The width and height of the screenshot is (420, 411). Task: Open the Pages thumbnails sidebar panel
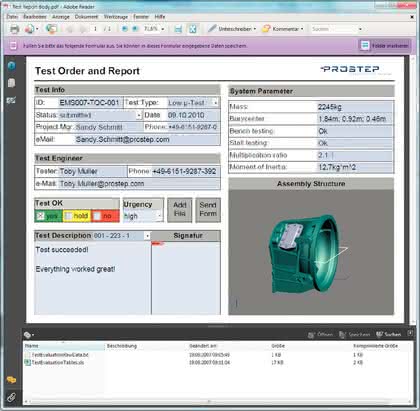(11, 83)
